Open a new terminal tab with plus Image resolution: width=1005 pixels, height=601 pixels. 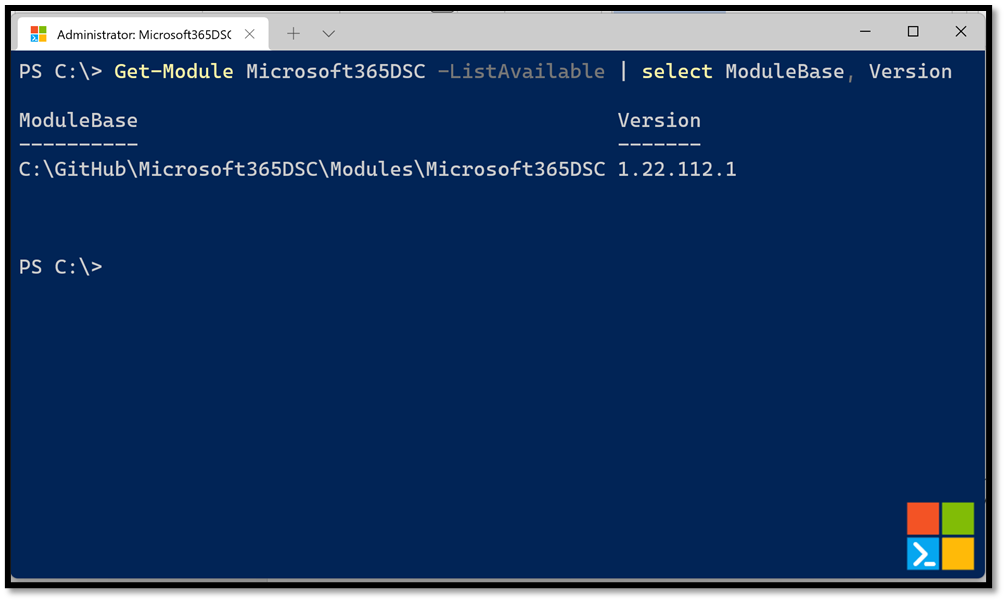click(x=294, y=33)
